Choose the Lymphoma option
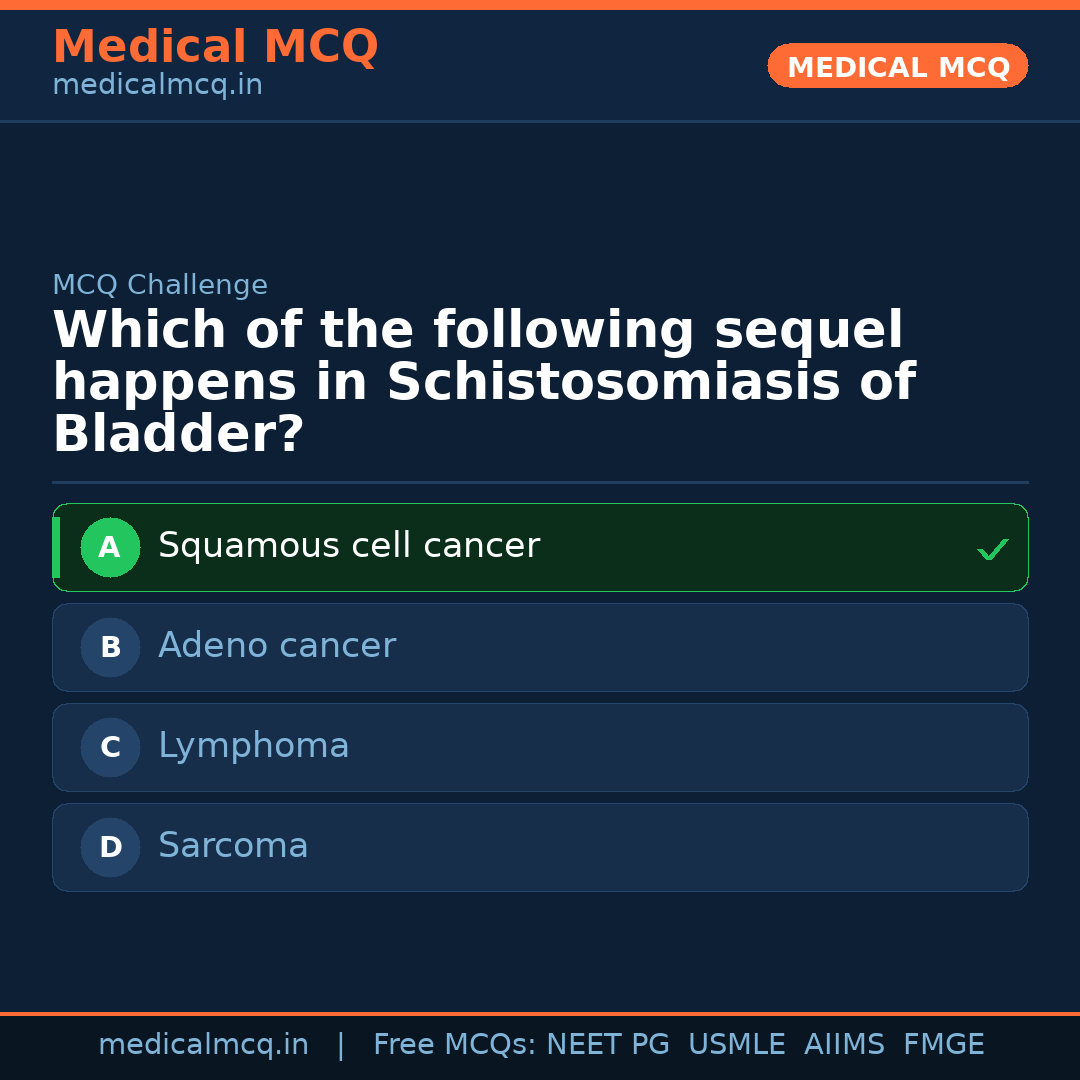 [254, 746]
